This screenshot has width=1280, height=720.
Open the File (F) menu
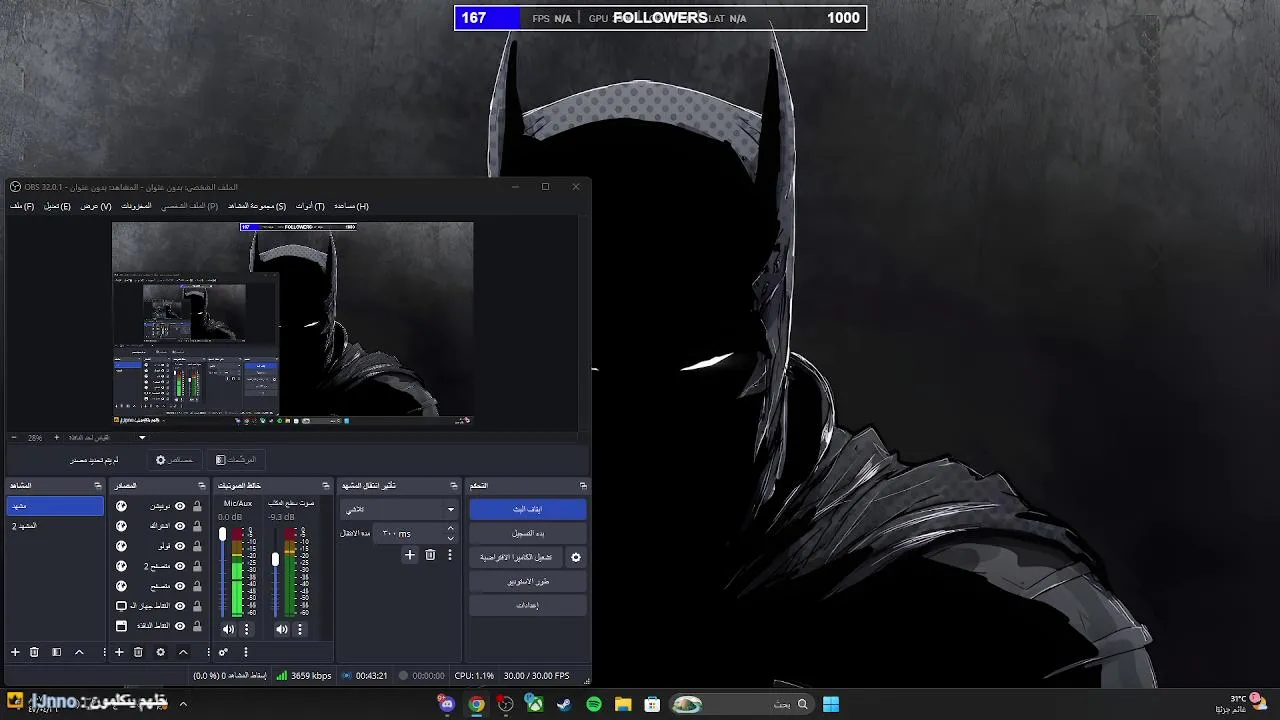point(22,206)
